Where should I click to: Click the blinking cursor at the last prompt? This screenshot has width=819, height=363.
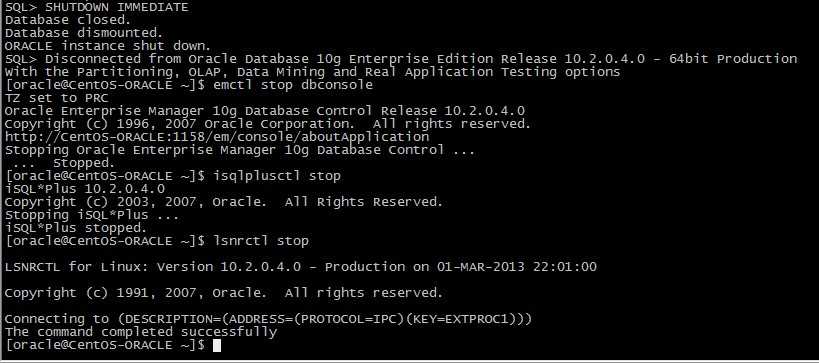pos(217,345)
